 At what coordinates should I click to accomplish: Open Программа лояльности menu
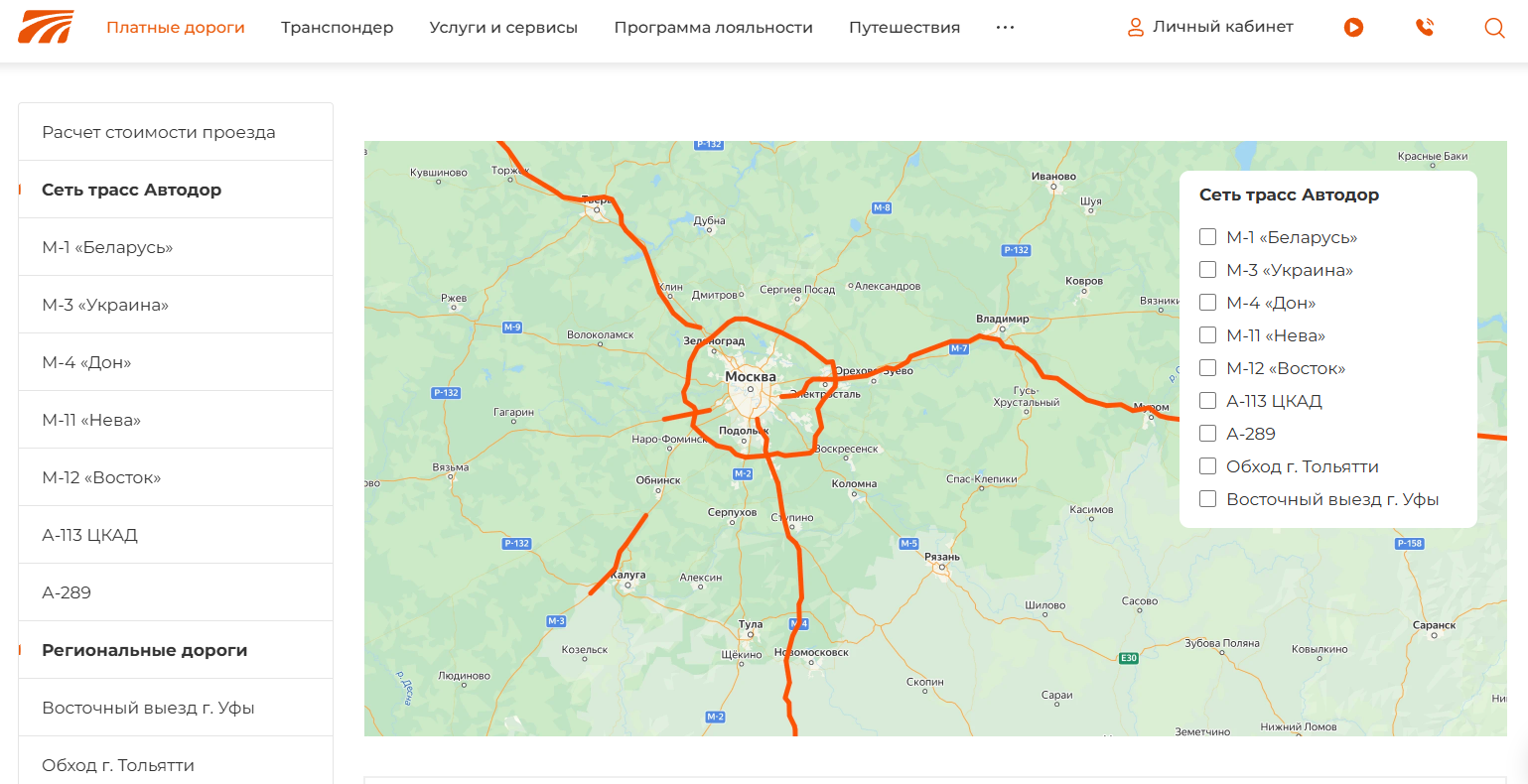713,28
